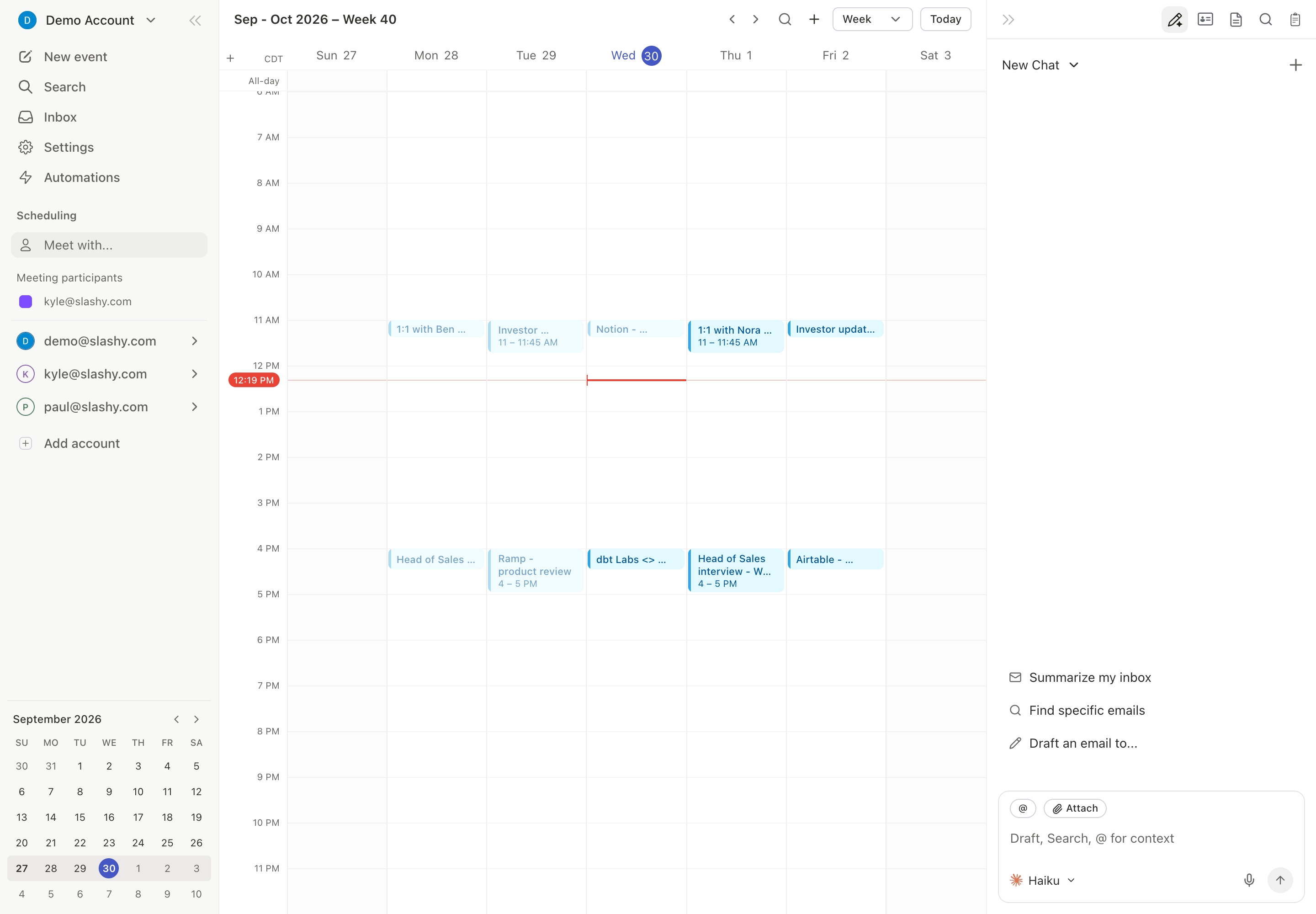
Task: Send message with the up-arrow button
Action: point(1280,880)
